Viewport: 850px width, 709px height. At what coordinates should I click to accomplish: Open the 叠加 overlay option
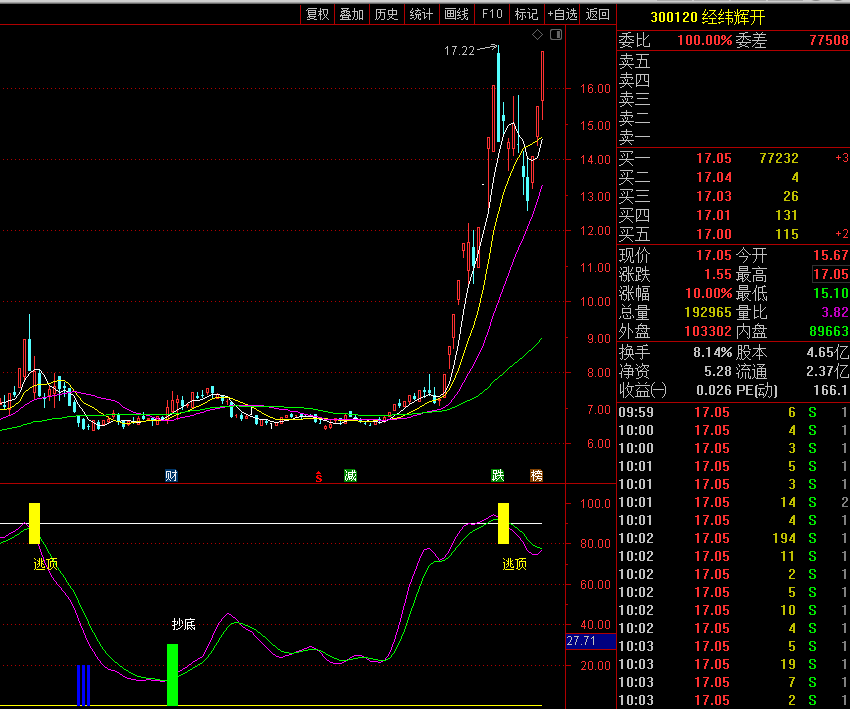click(351, 14)
